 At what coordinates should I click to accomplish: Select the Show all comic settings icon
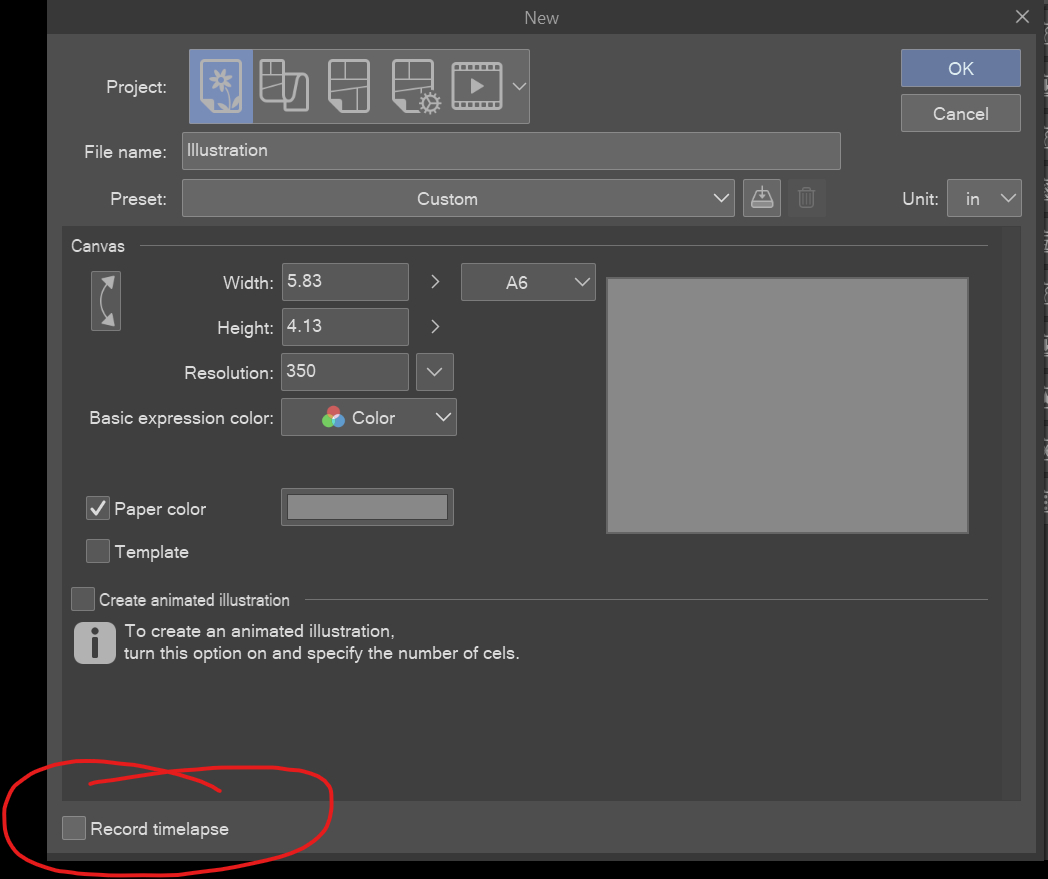tap(415, 87)
